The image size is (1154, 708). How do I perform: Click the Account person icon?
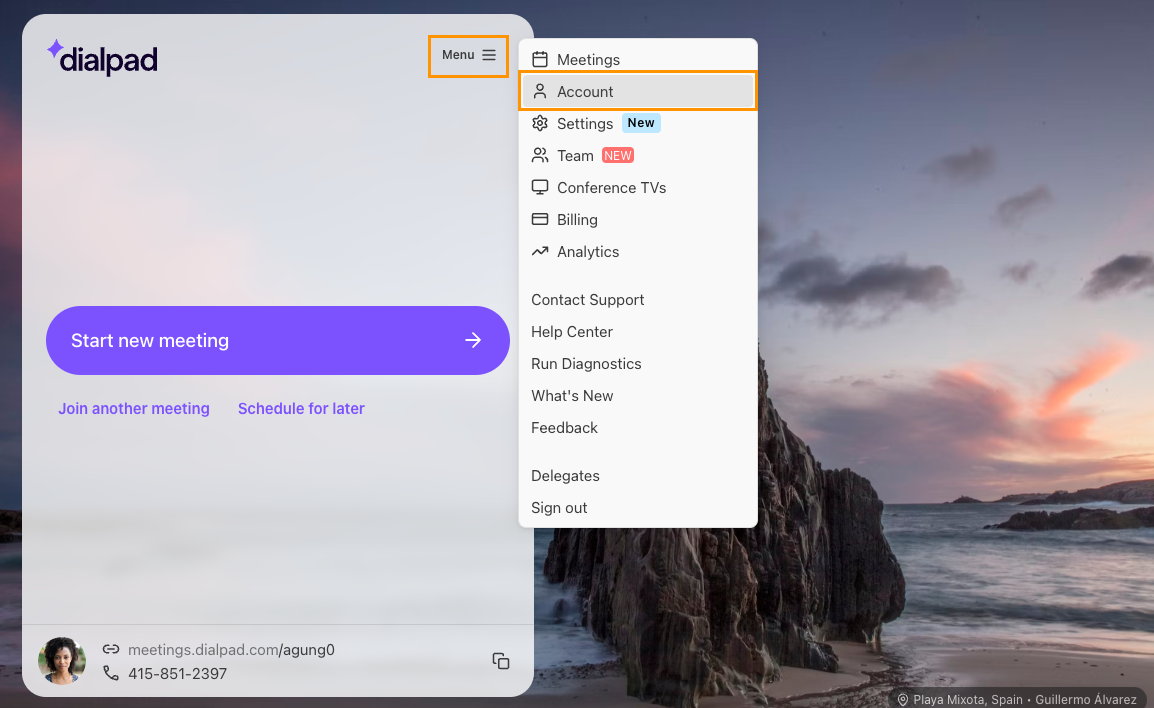539,91
